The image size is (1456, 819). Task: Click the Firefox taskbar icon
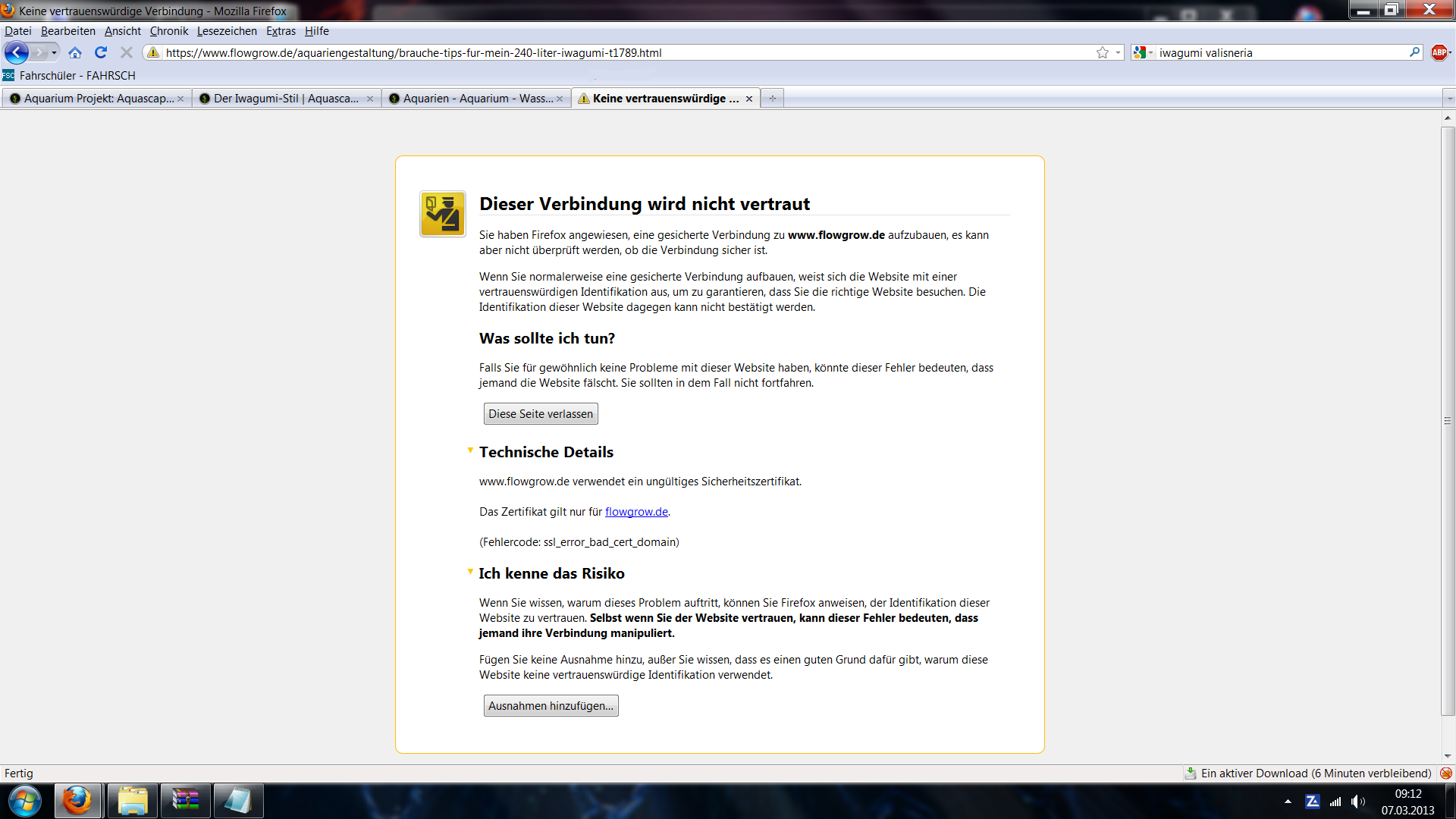pos(77,801)
